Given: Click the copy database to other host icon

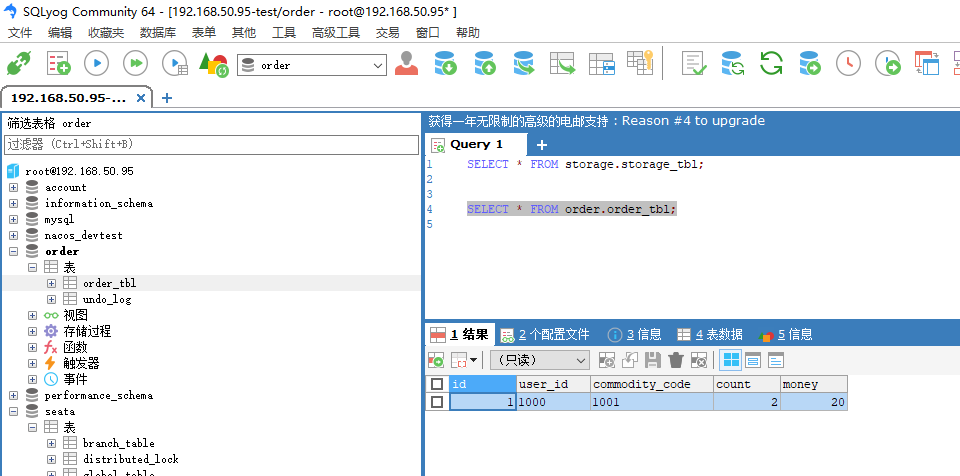Looking at the screenshot, I should [x=523, y=63].
